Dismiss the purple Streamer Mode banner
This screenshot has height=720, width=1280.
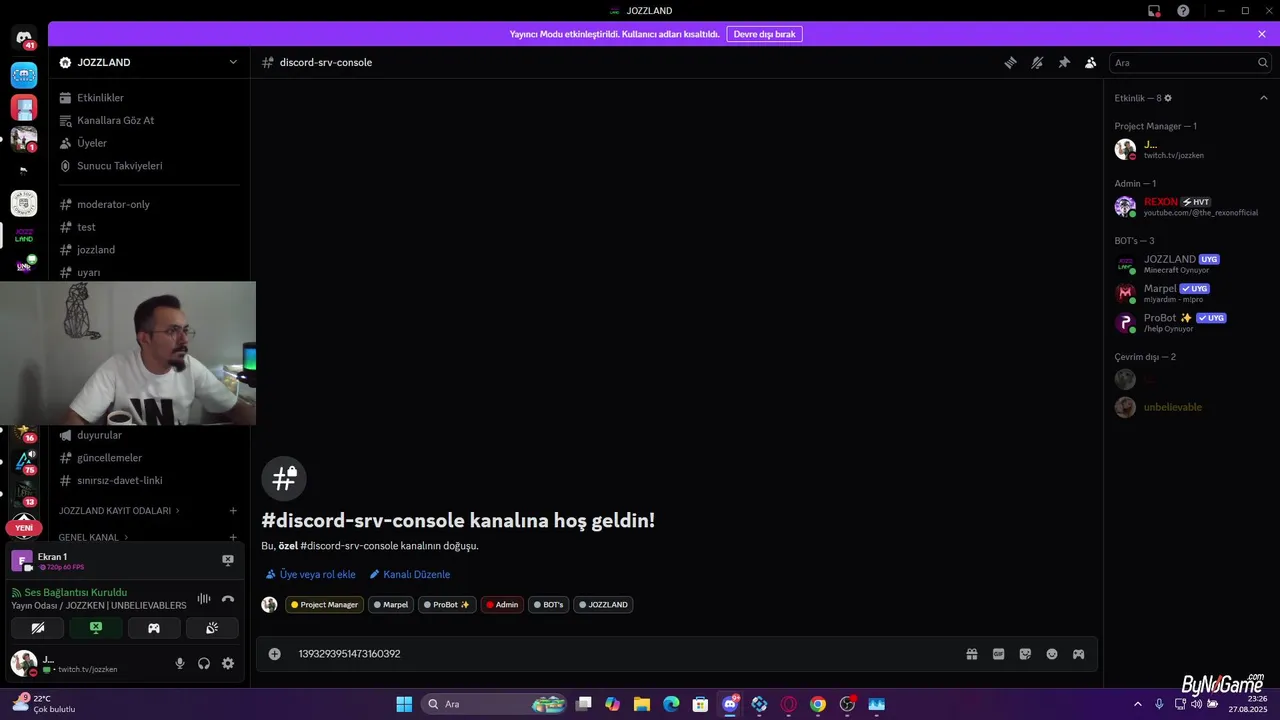(x=1262, y=34)
